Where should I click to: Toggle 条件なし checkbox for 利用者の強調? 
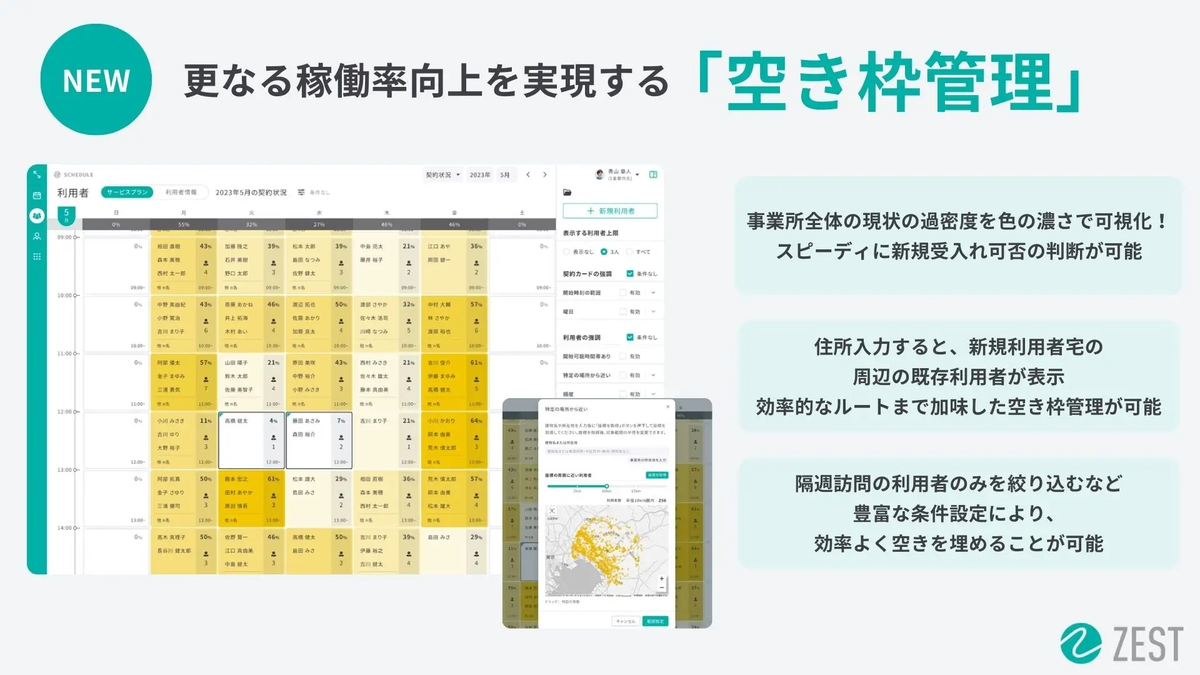[x=630, y=337]
